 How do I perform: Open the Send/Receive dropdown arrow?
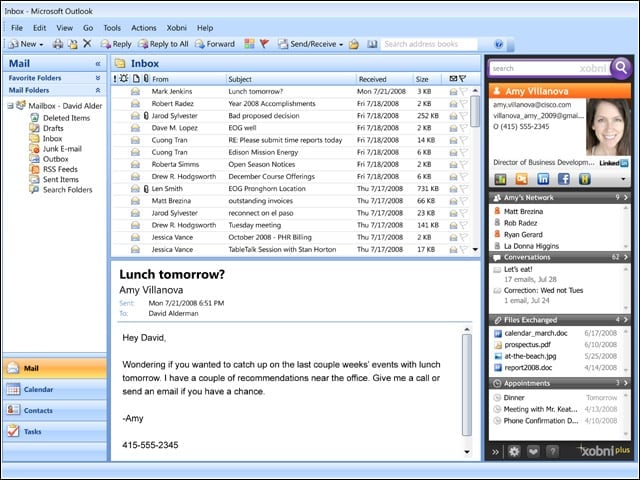(341, 44)
